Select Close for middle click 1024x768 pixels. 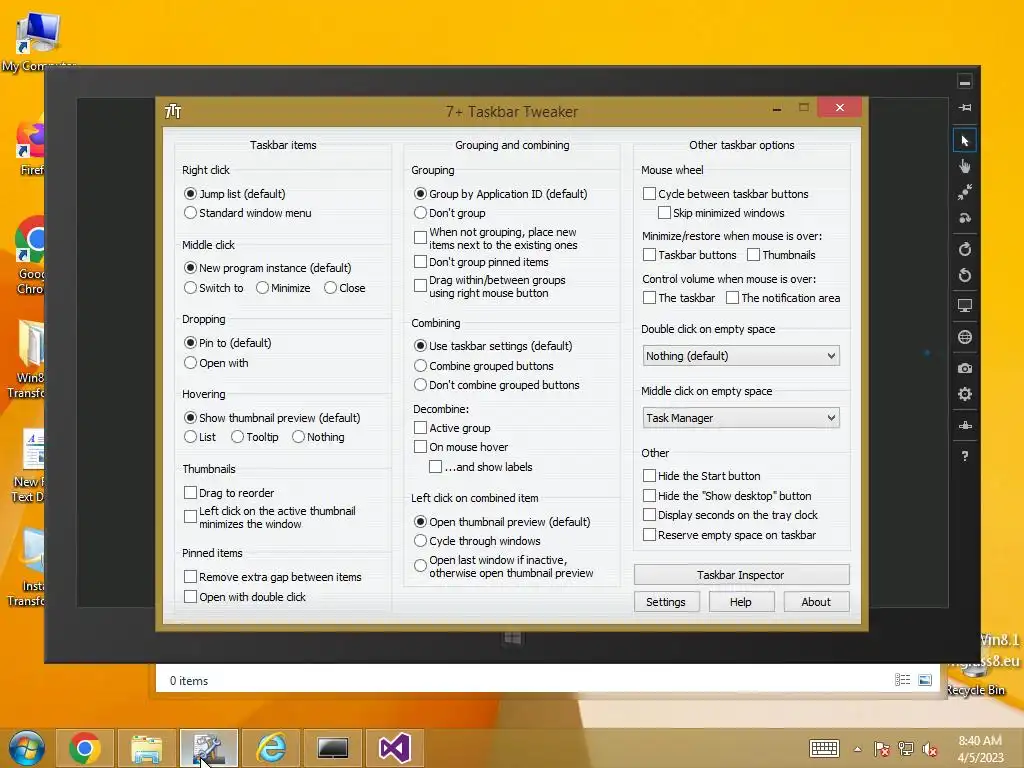[x=345, y=288]
